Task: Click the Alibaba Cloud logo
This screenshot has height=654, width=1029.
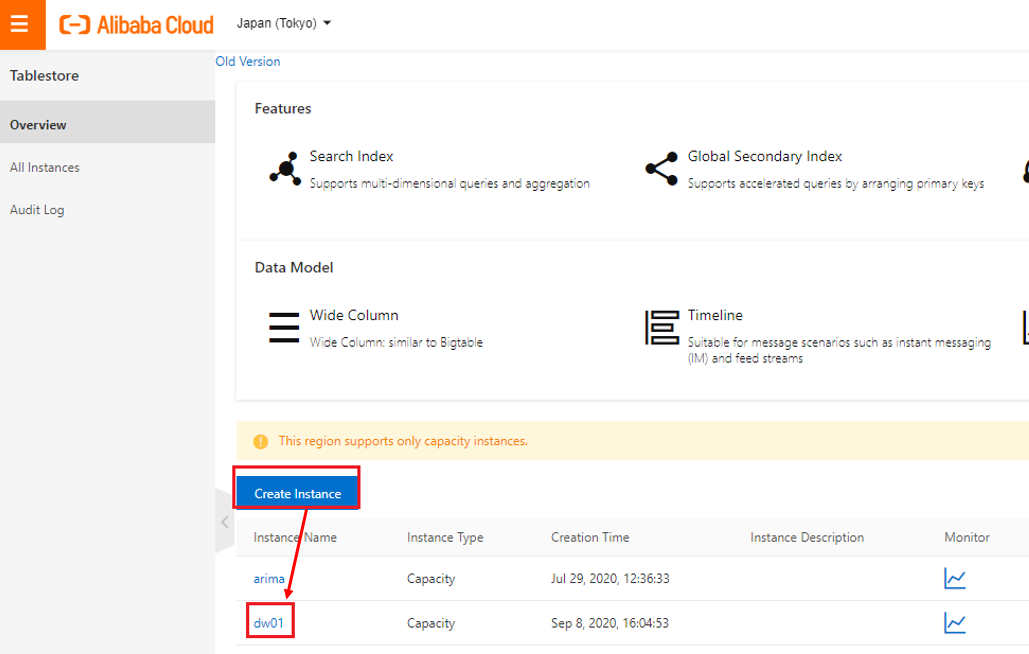Action: (136, 25)
